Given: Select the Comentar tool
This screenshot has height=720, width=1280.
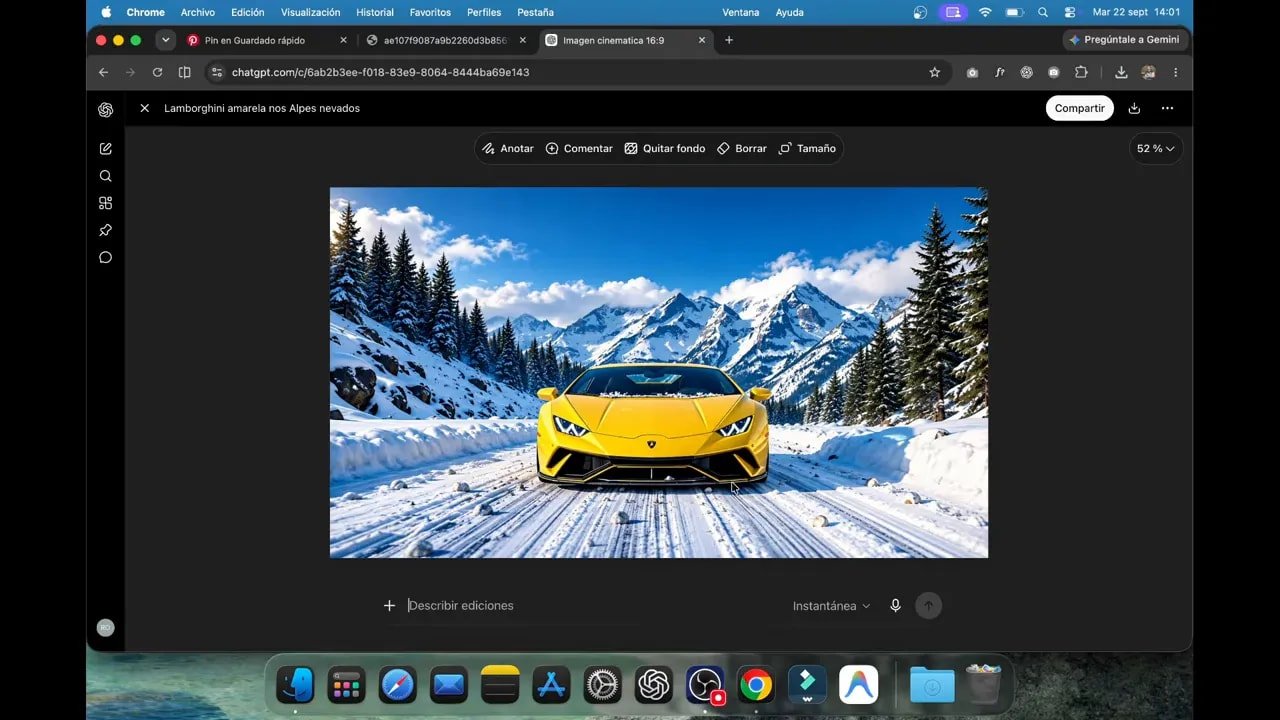Looking at the screenshot, I should coord(579,148).
